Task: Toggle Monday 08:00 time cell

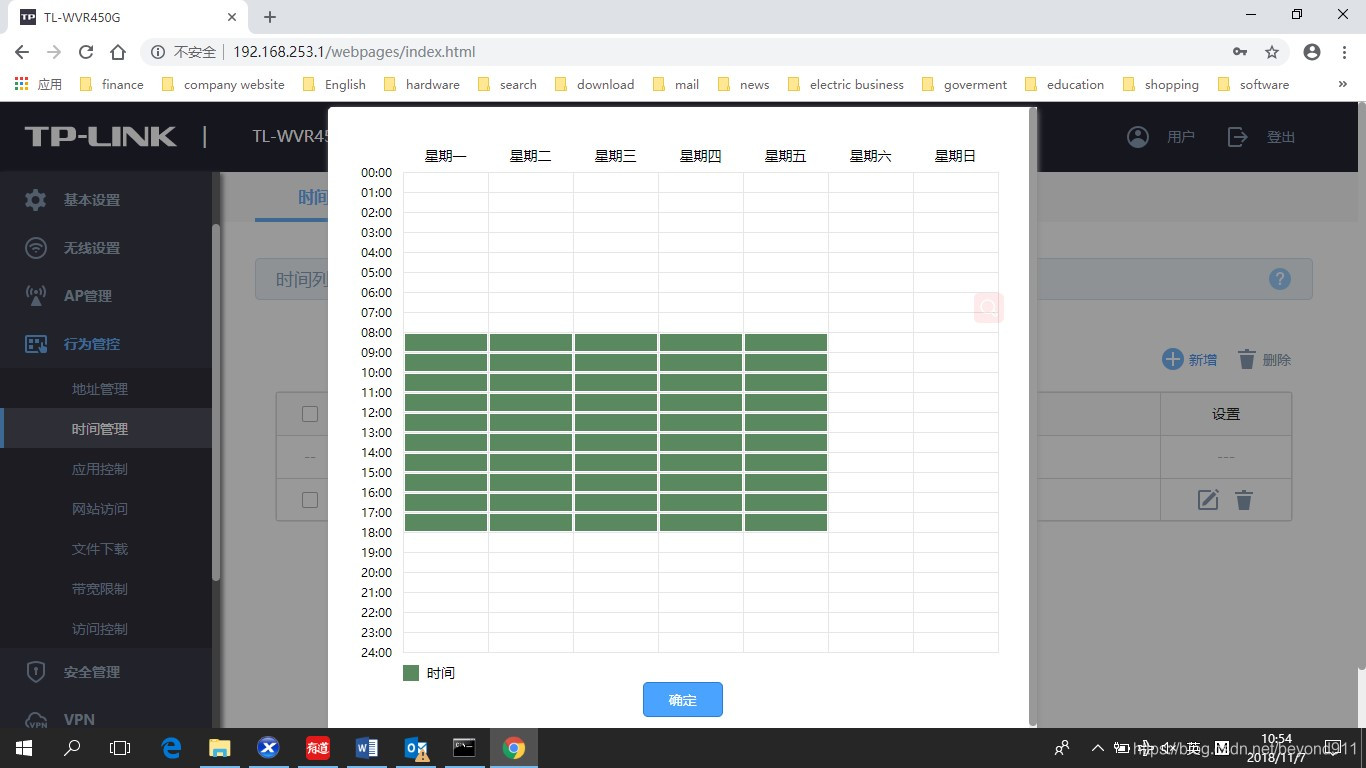Action: [446, 343]
